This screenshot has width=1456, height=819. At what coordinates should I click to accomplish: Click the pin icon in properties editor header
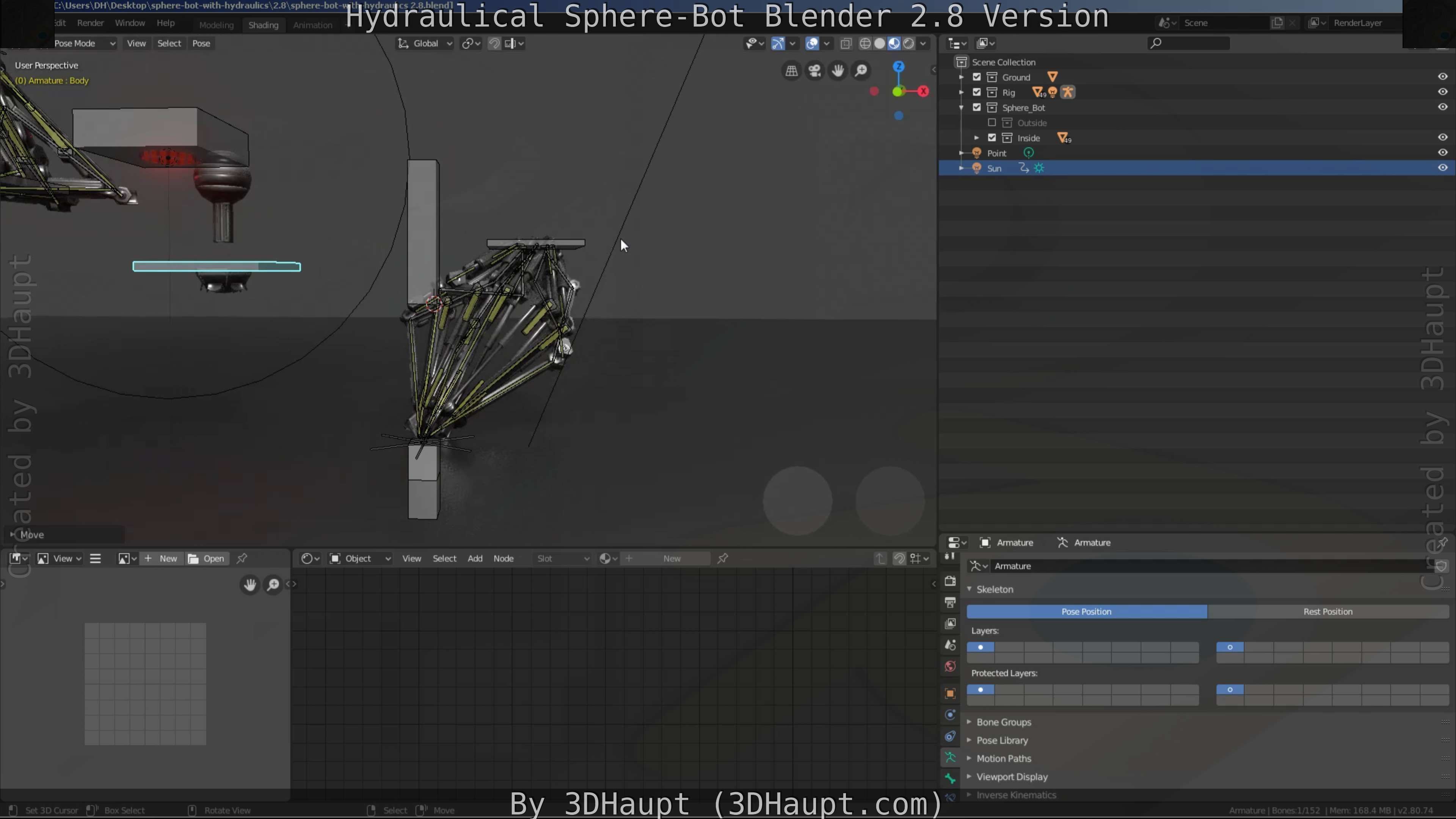pyautogui.click(x=1443, y=543)
